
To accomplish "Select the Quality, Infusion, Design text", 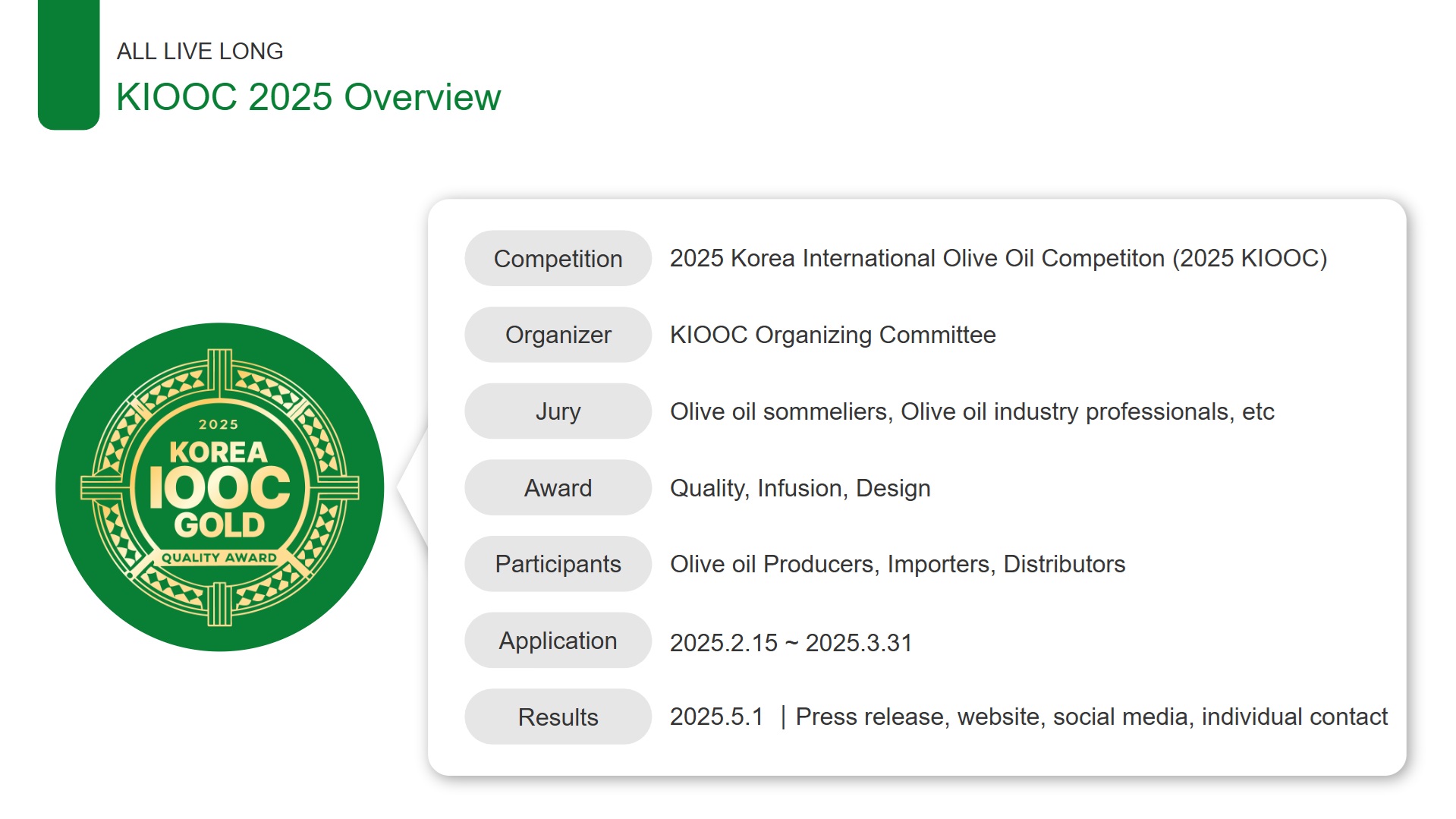I will [x=800, y=487].
